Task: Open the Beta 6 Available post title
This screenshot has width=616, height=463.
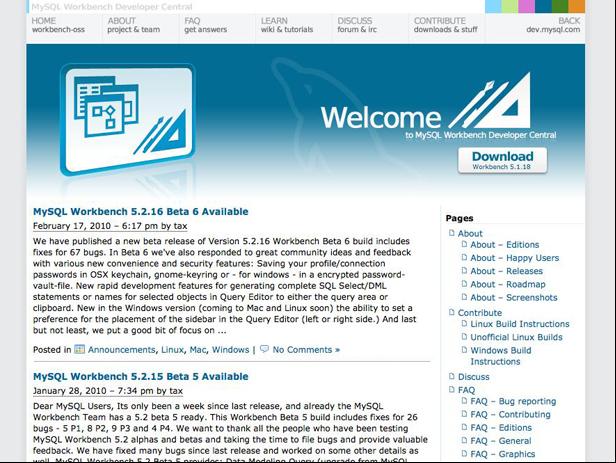Action: pos(140,212)
